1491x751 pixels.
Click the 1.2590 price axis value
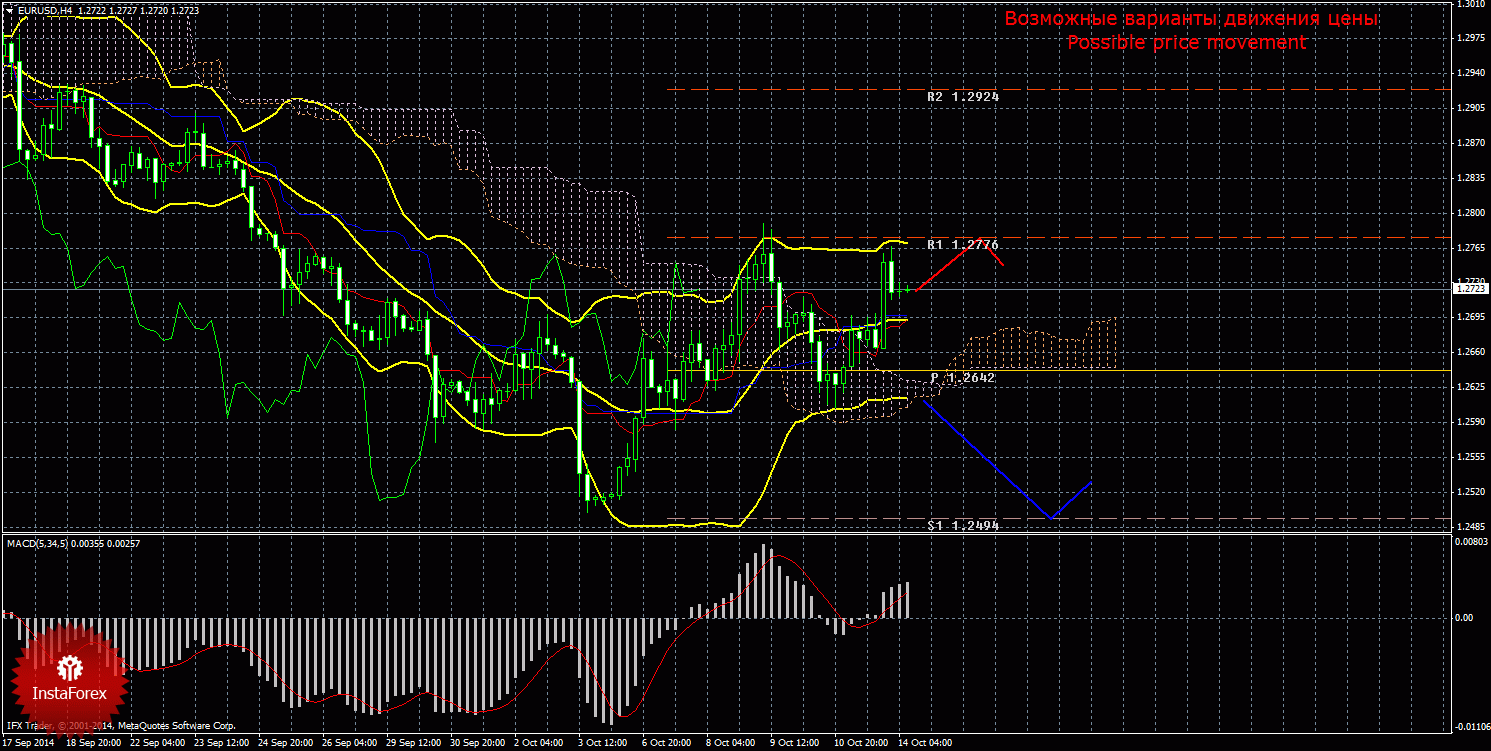[1470, 422]
